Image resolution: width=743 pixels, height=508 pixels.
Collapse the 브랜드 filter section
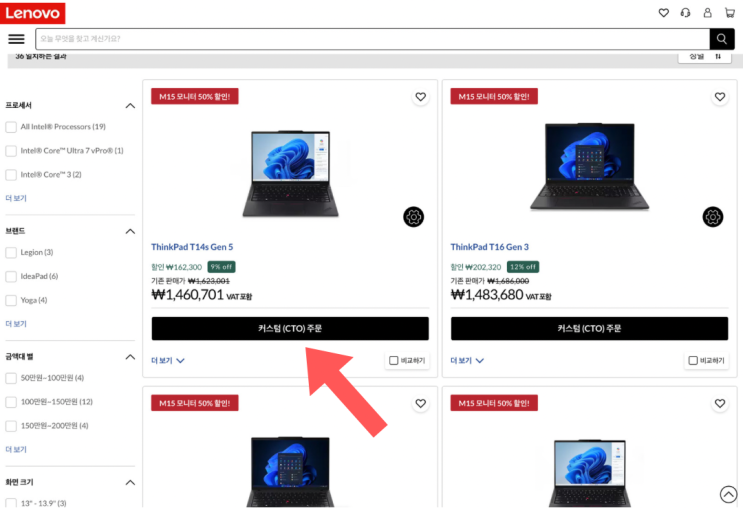tap(130, 231)
